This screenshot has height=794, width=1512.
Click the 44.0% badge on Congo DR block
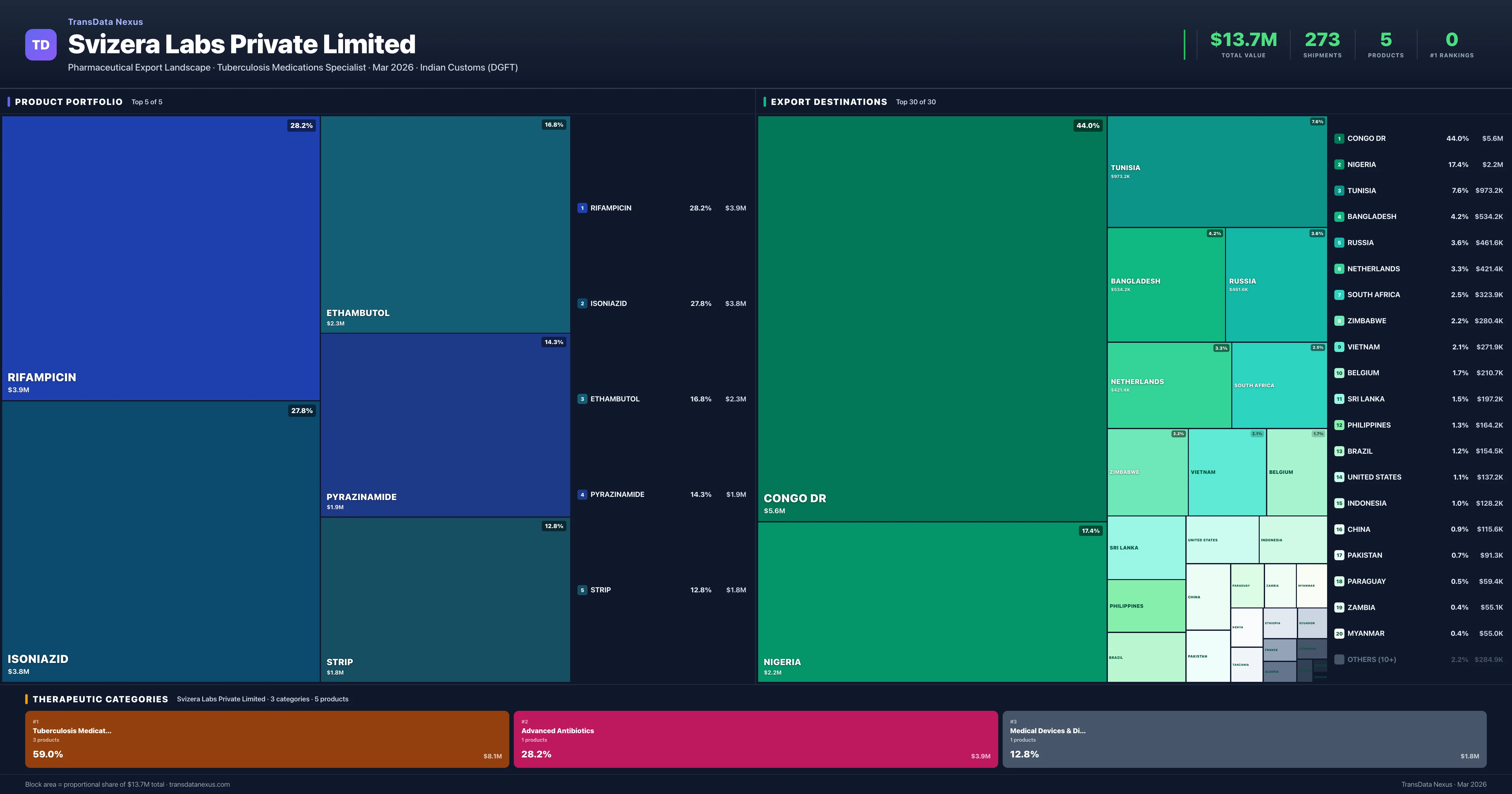pos(1088,126)
